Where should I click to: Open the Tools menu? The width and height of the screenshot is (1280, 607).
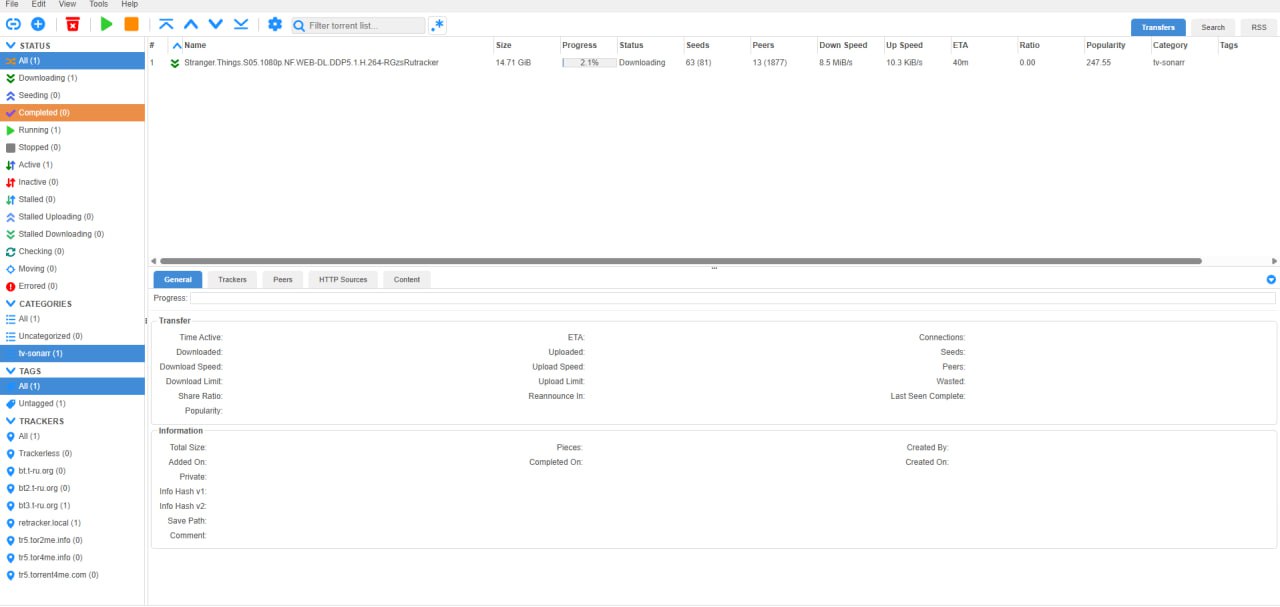click(98, 4)
